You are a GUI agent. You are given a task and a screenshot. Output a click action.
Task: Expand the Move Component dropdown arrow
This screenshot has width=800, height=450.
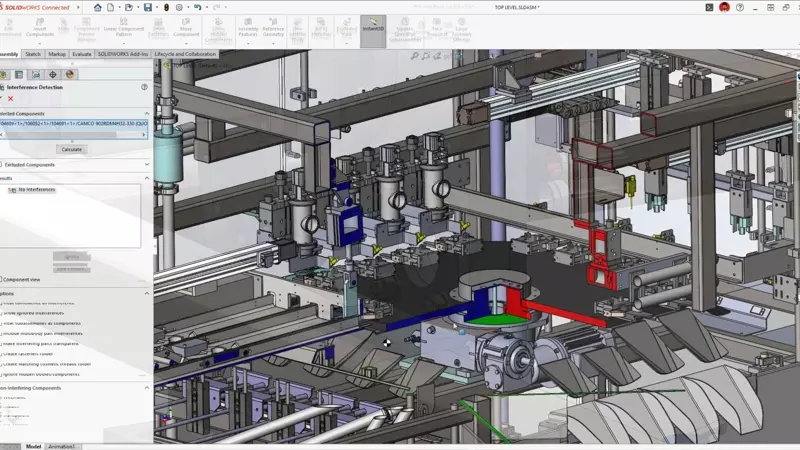coord(186,43)
